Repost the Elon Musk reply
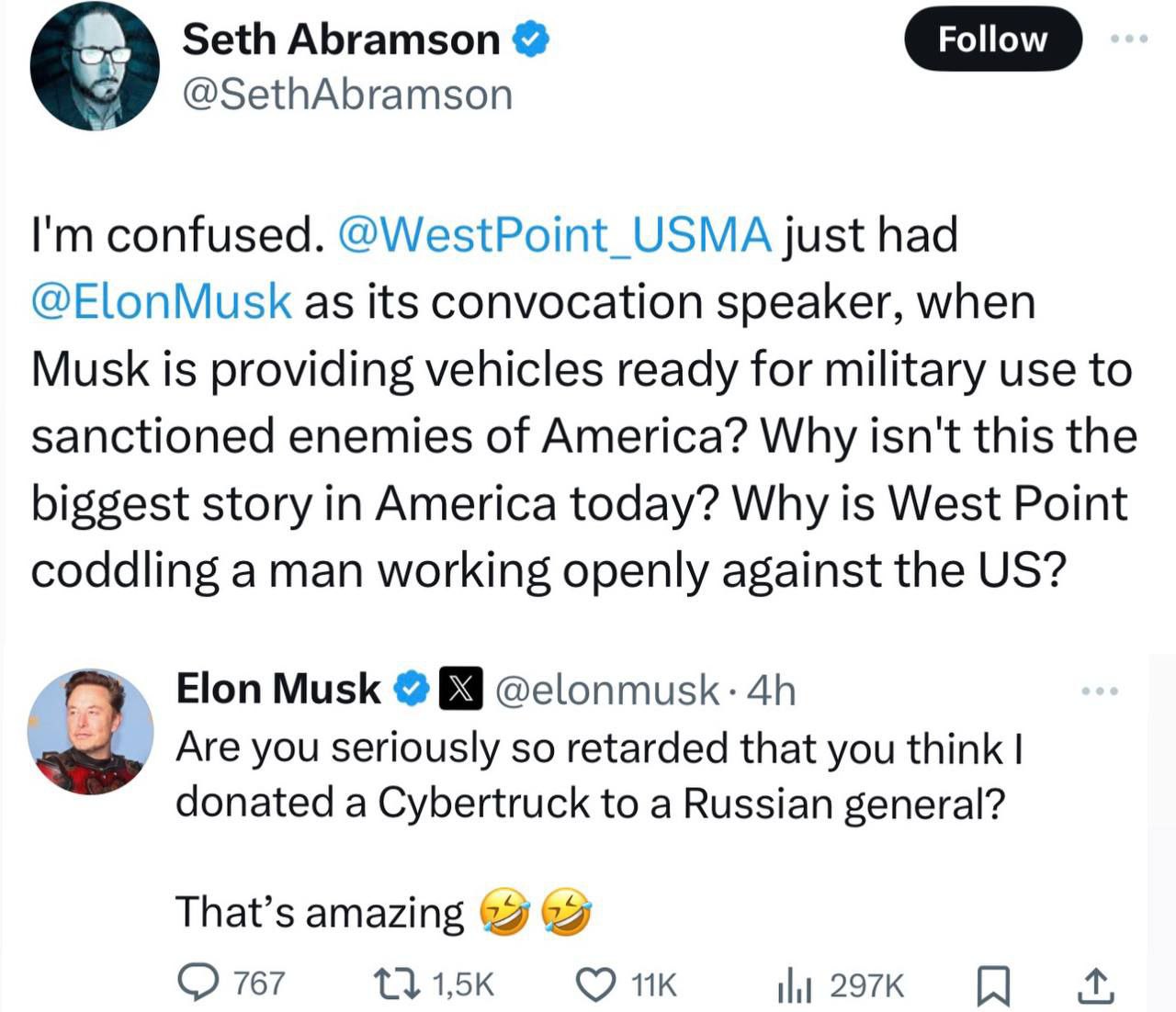Screen dimensions: 1176x1012 tap(398, 984)
